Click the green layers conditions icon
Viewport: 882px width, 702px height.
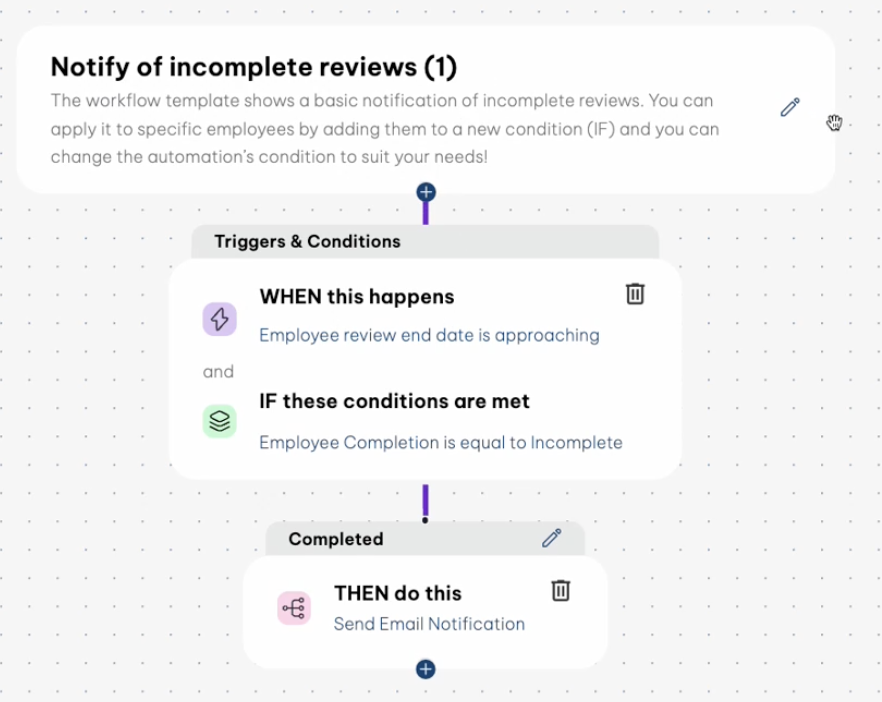coord(220,422)
